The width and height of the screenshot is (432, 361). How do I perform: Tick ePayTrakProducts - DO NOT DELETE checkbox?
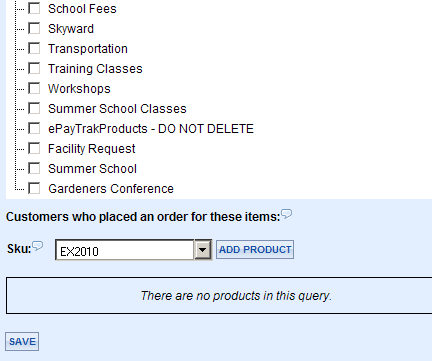[x=34, y=128]
